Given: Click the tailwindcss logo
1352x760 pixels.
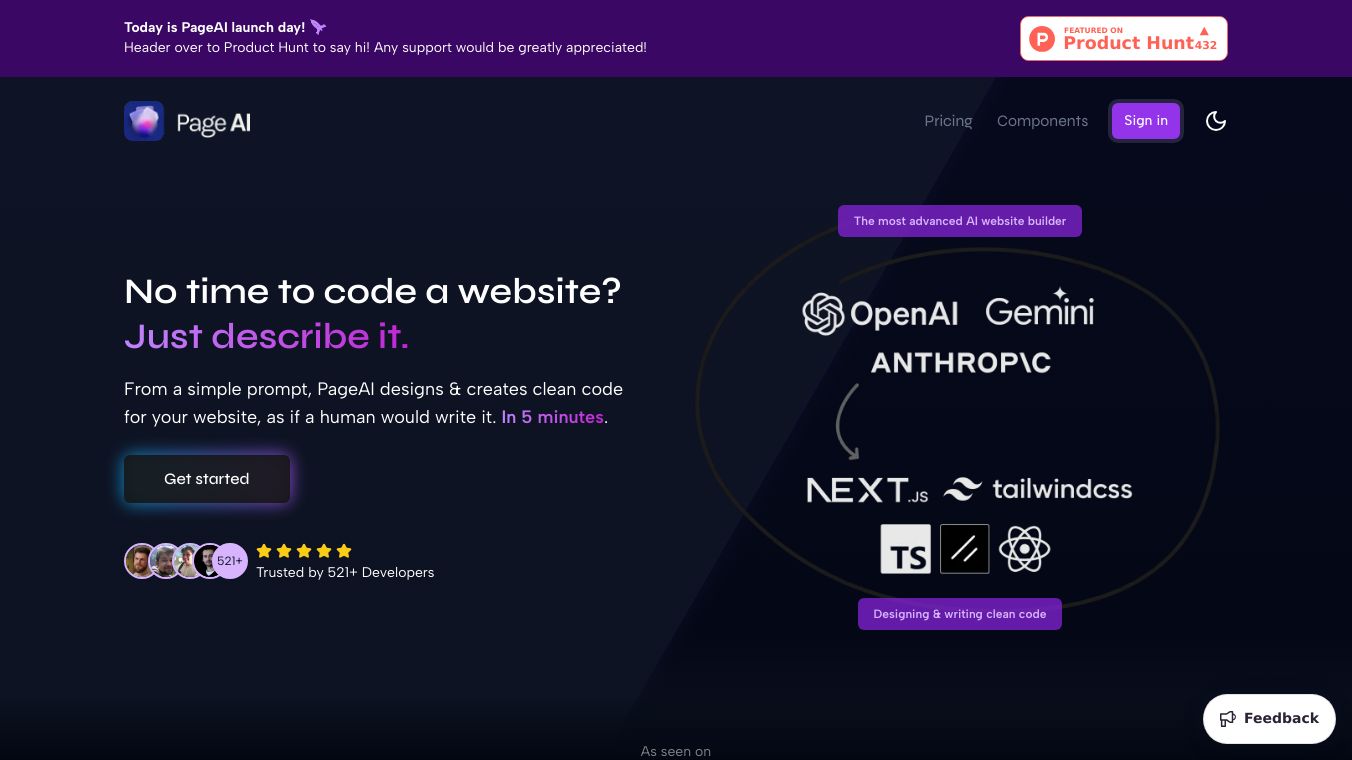Looking at the screenshot, I should (x=1038, y=489).
